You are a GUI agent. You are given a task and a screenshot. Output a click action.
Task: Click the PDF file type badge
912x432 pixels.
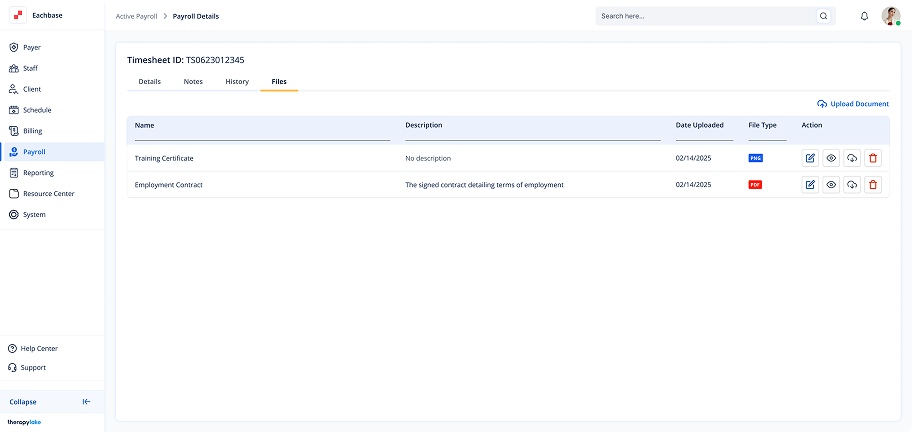[x=755, y=185]
